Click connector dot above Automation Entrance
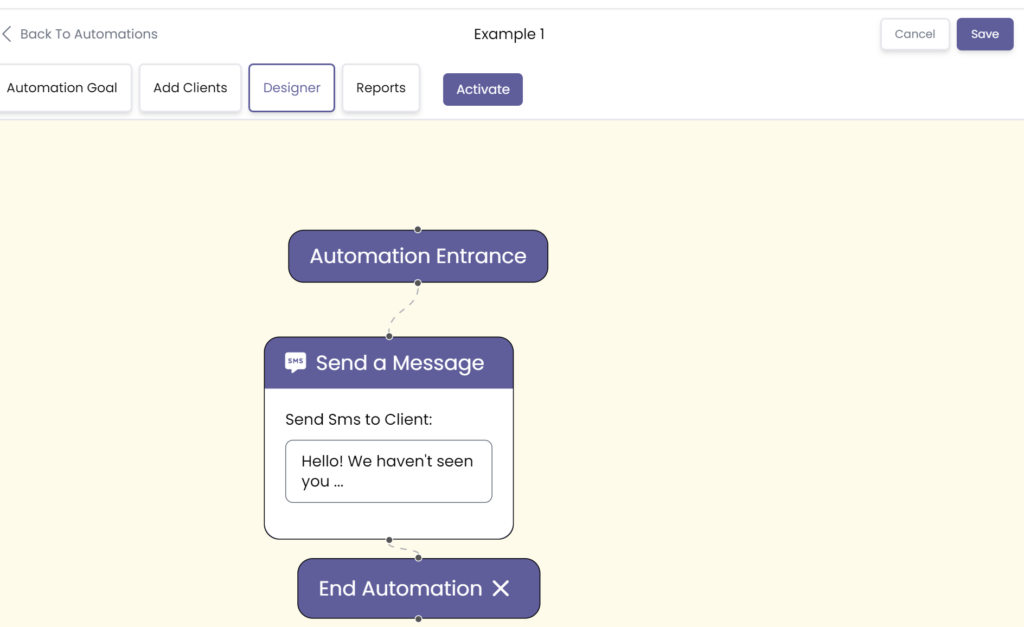Image resolution: width=1024 pixels, height=627 pixels. [x=418, y=229]
